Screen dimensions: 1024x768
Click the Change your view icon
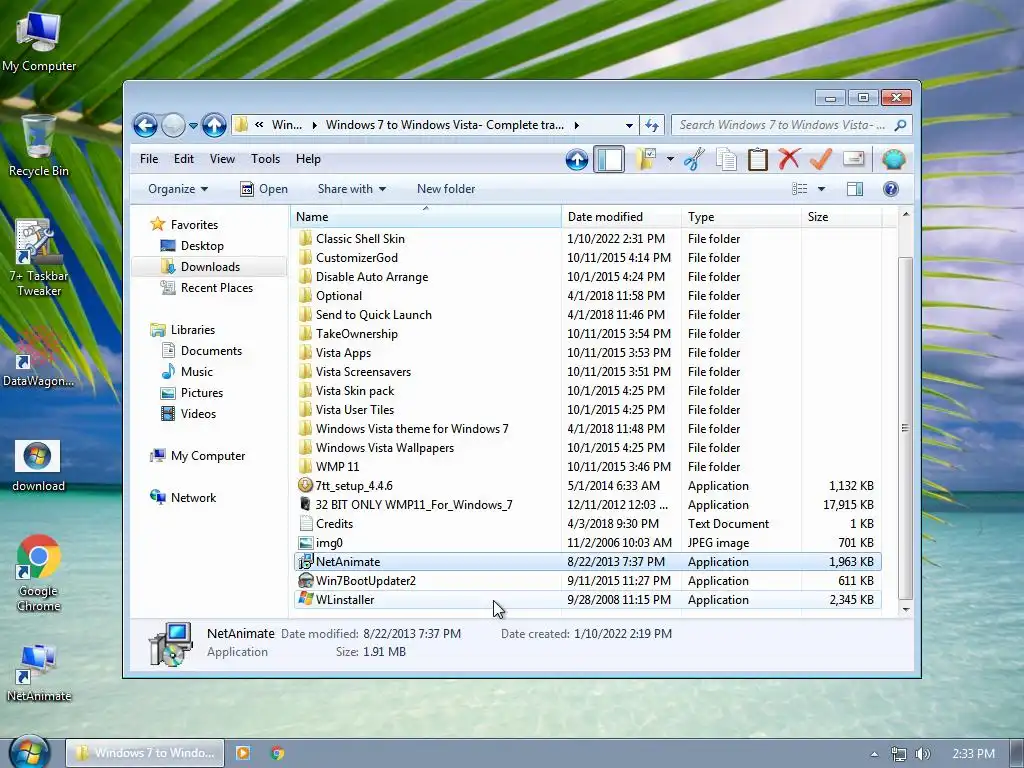pos(799,189)
